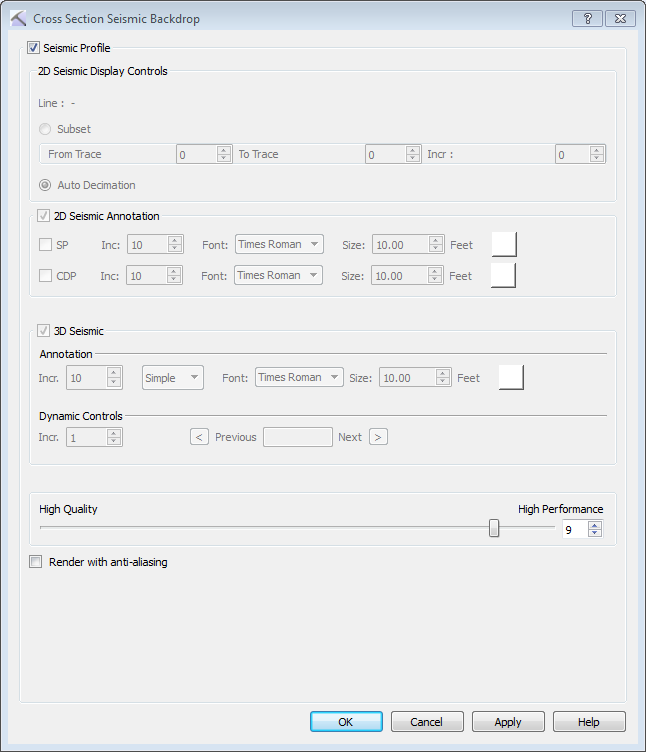Click the title bar help question mark icon
Screen dimensions: 646x752
click(x=587, y=18)
